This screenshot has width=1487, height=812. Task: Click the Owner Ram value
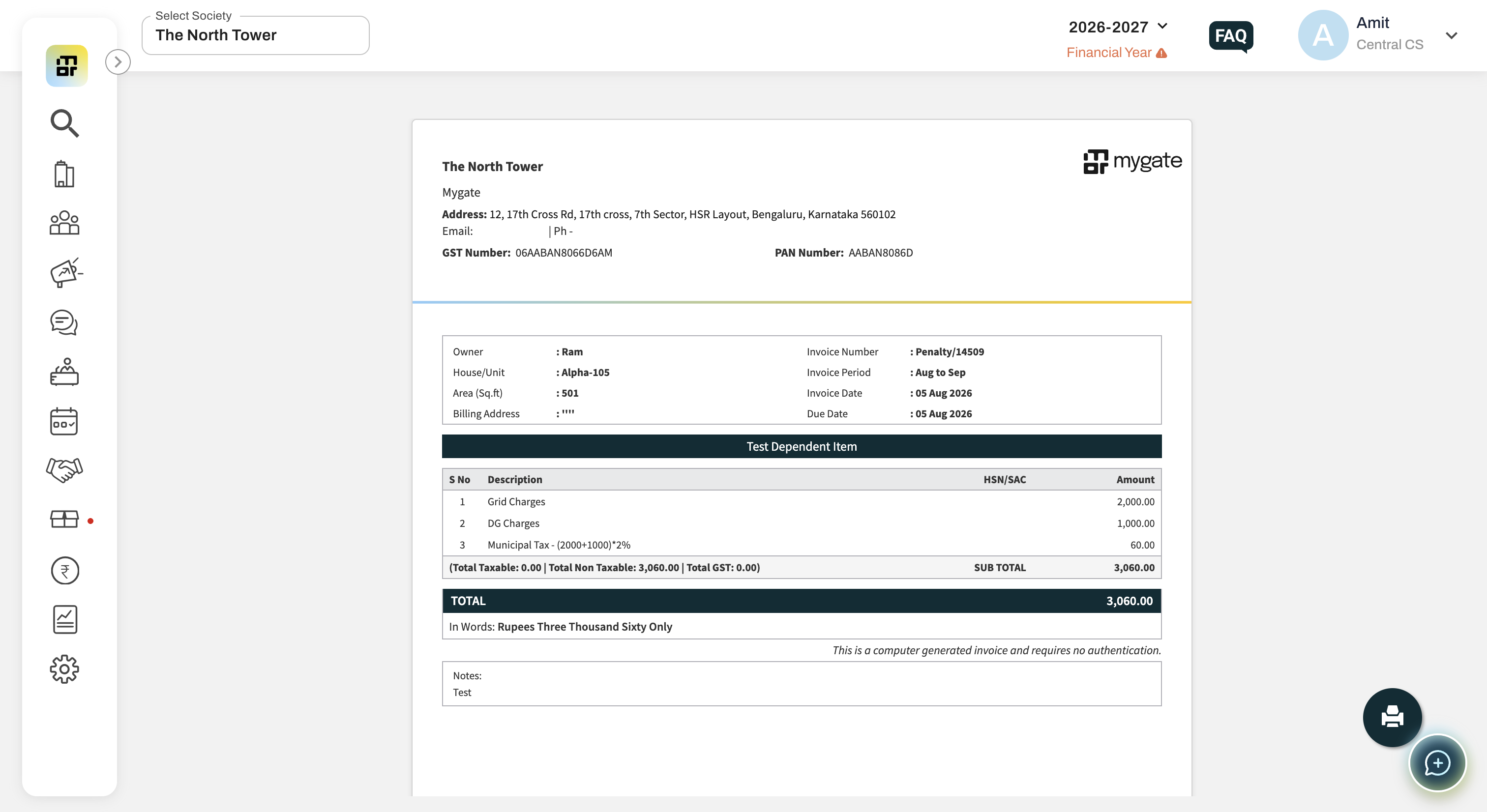(x=571, y=351)
